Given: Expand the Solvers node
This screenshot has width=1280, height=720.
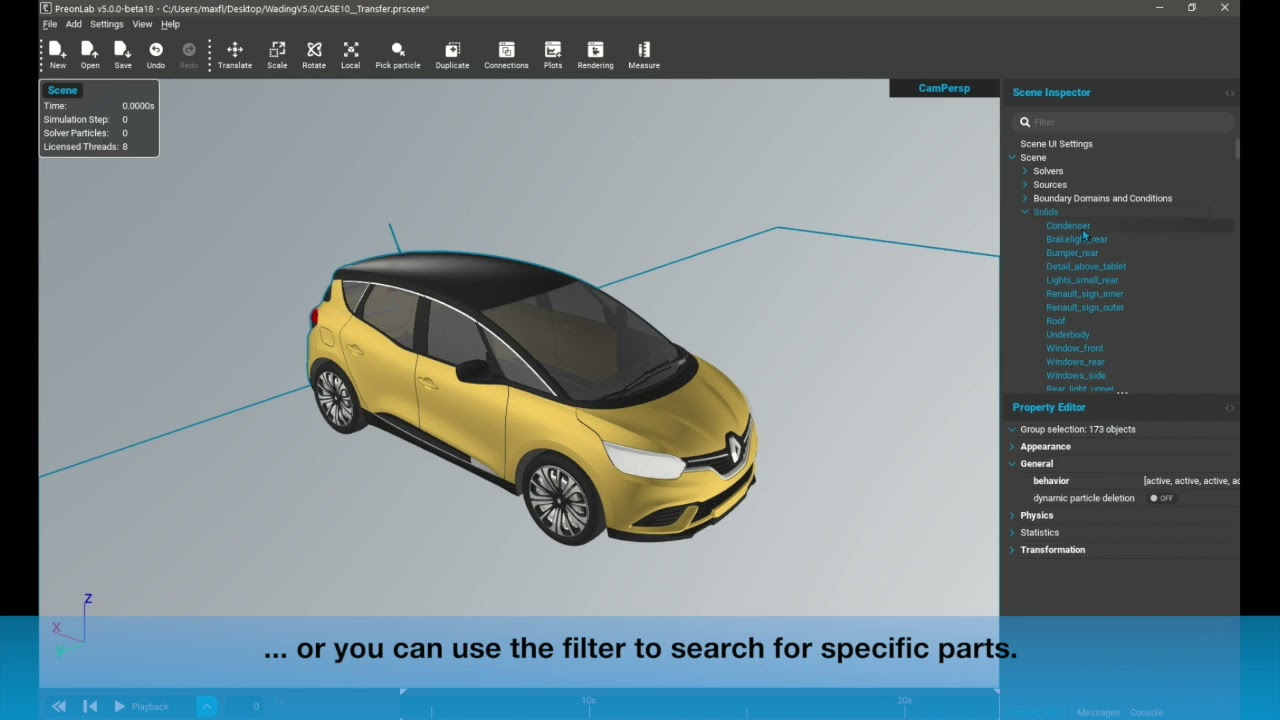Looking at the screenshot, I should tap(1025, 171).
